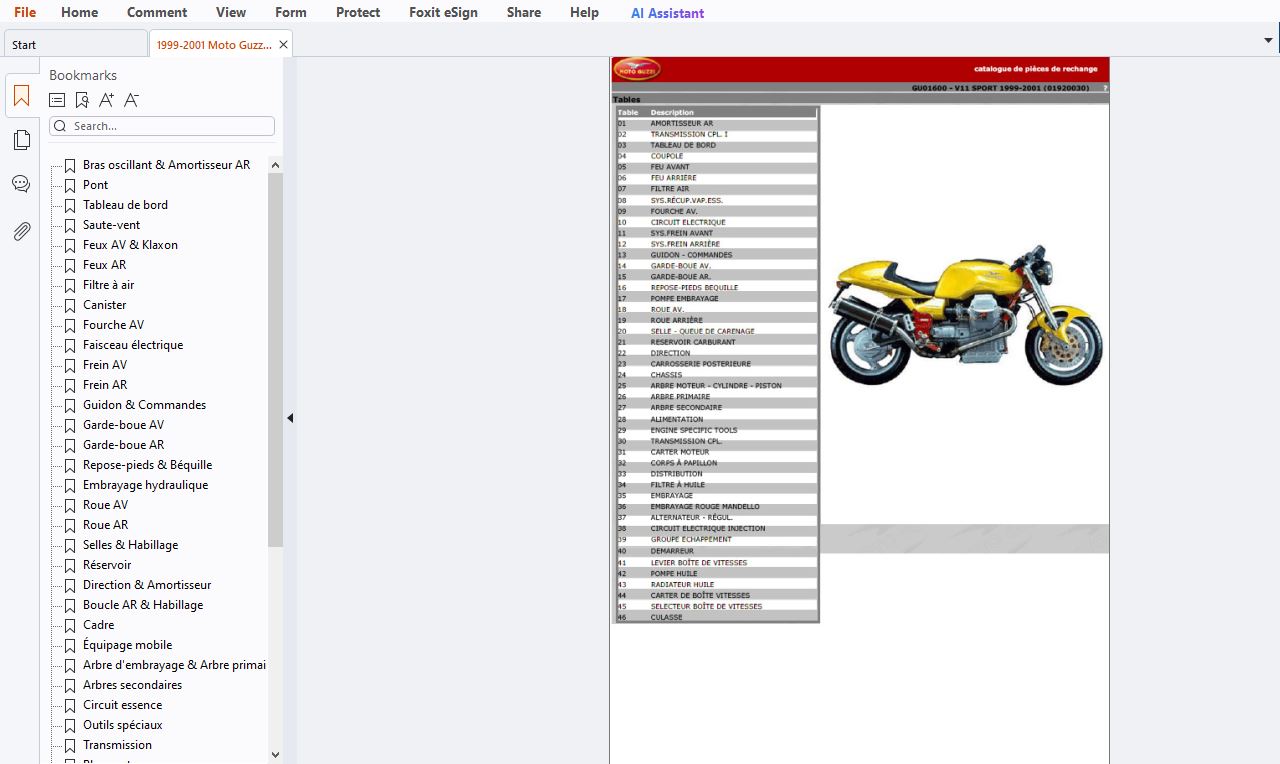Click the add new bookmark icon

click(82, 100)
